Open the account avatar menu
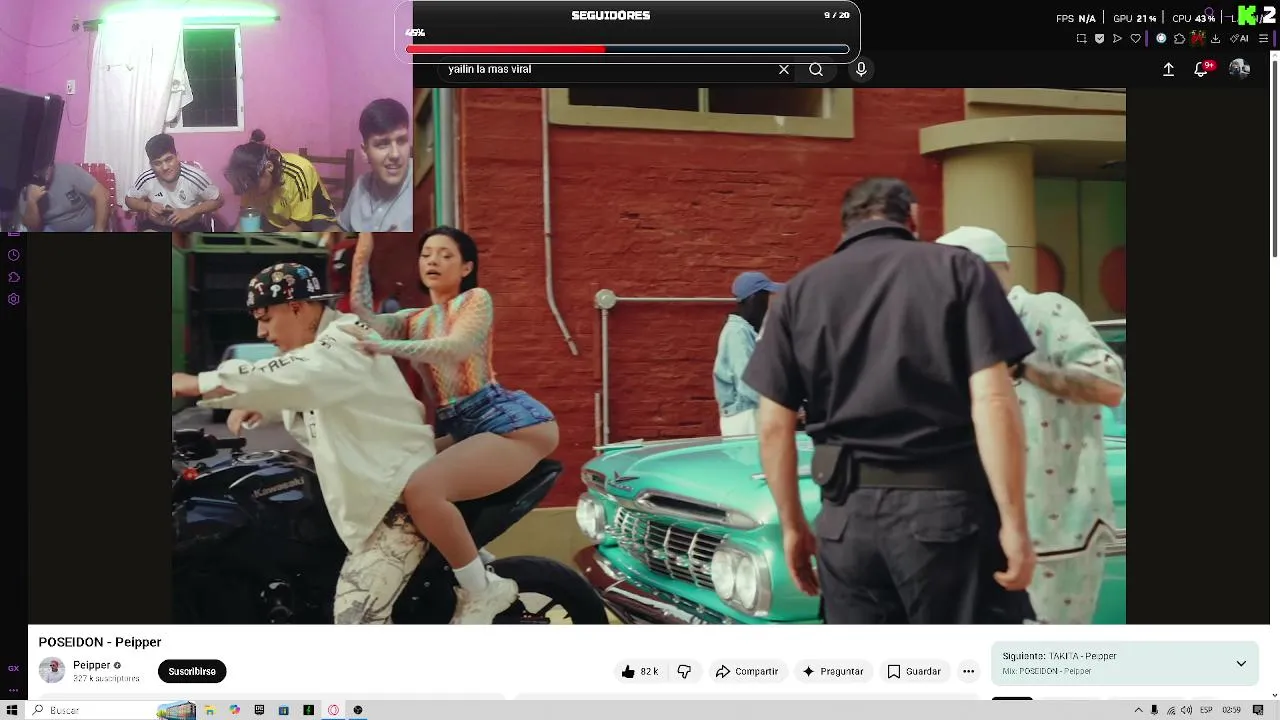The width and height of the screenshot is (1280, 720). pos(1239,68)
